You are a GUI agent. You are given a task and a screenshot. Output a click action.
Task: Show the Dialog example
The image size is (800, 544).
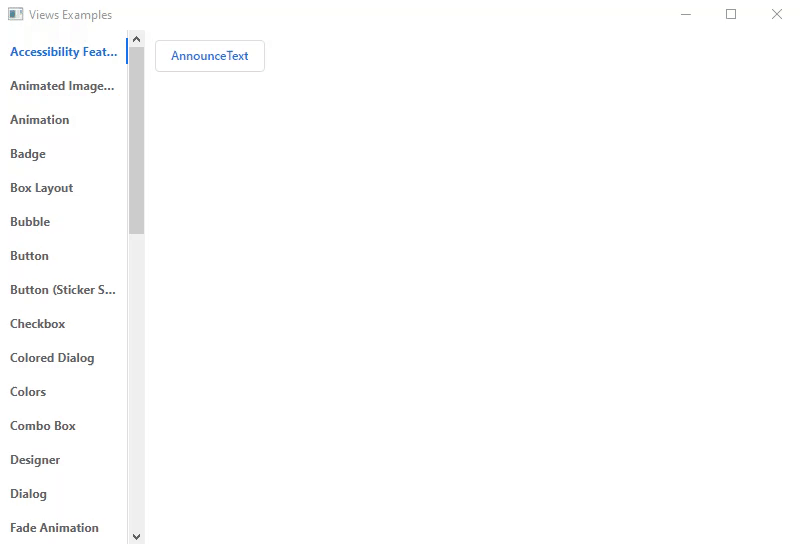[x=29, y=494]
